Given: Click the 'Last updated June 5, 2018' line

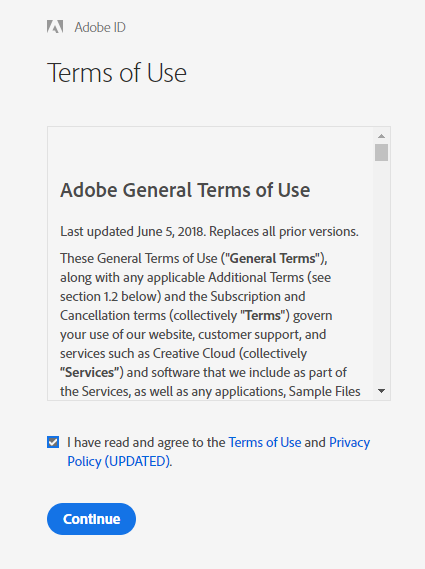Looking at the screenshot, I should pyautogui.click(x=209, y=232).
